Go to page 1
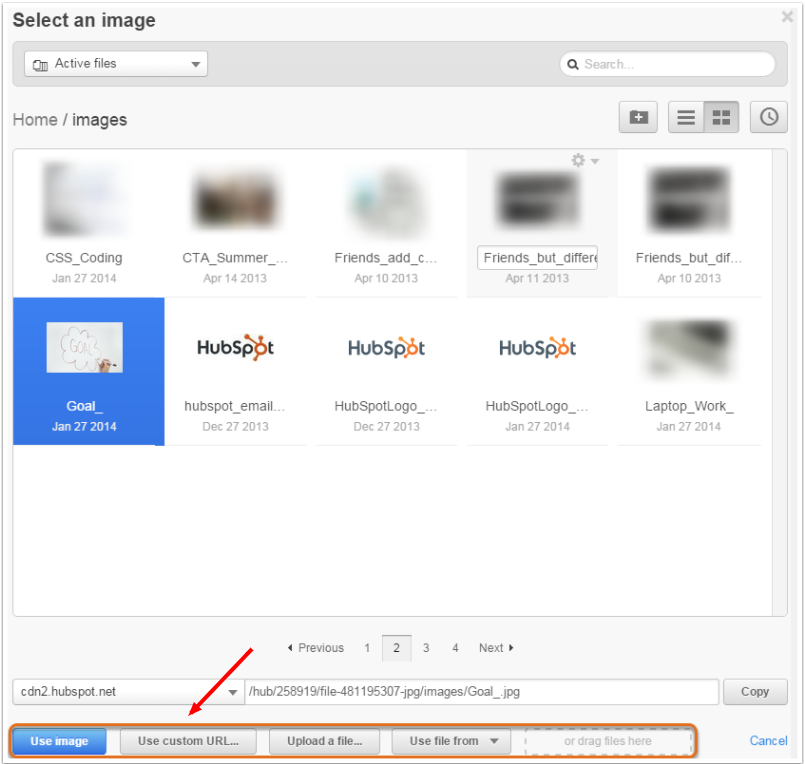The width and height of the screenshot is (805, 764). pyautogui.click(x=367, y=648)
